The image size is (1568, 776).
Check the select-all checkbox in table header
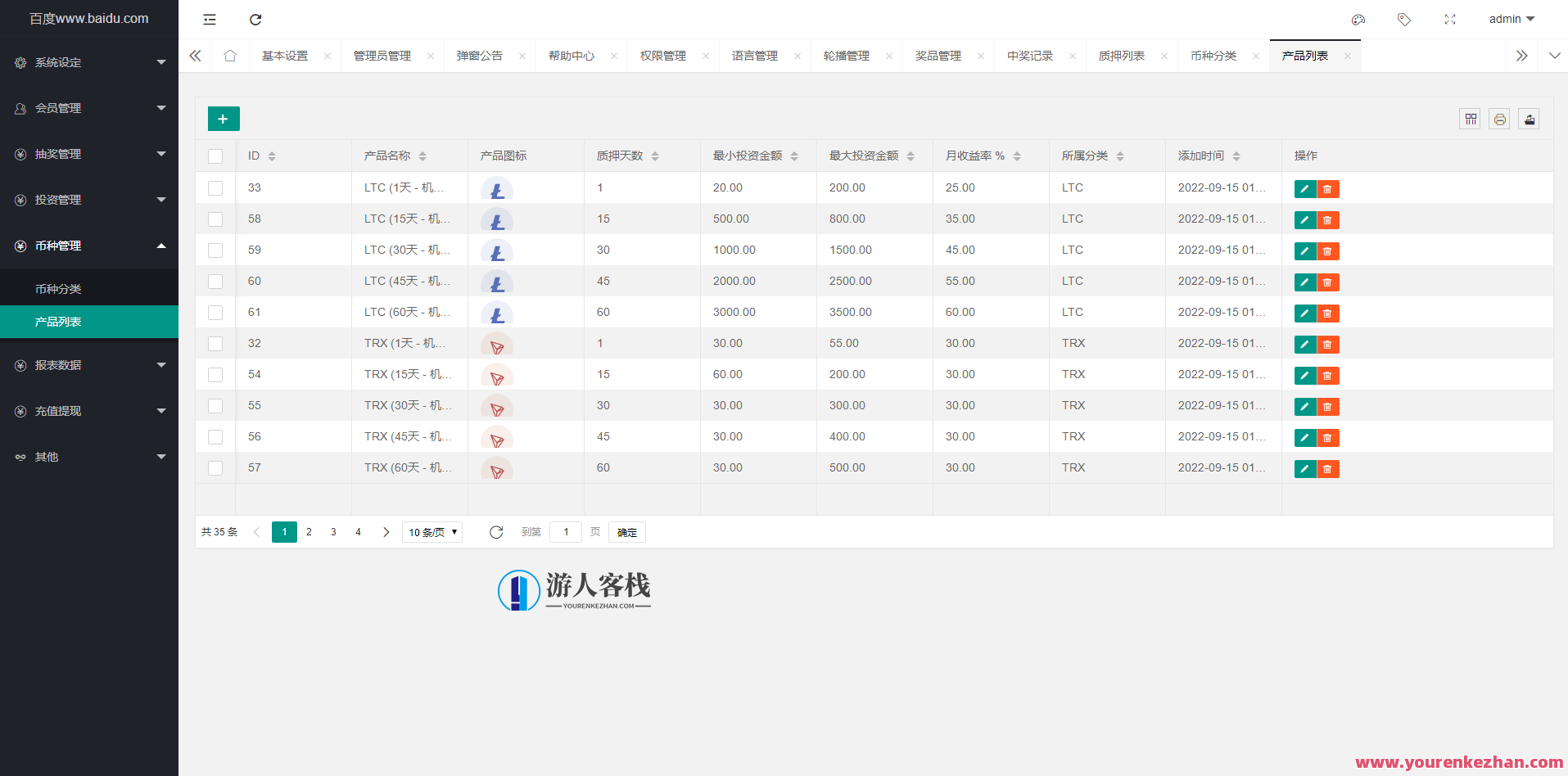215,156
